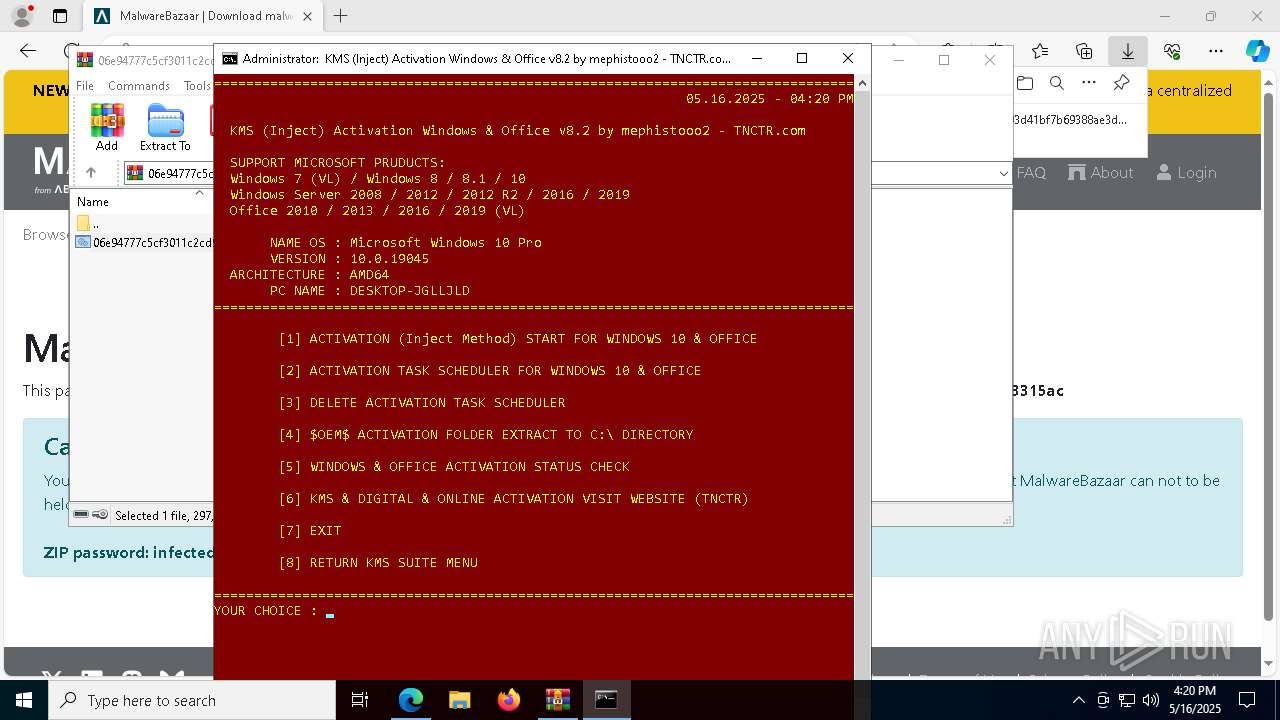Click option [8] Return KMS Suite Menu
1280x720 pixels.
[377, 563]
